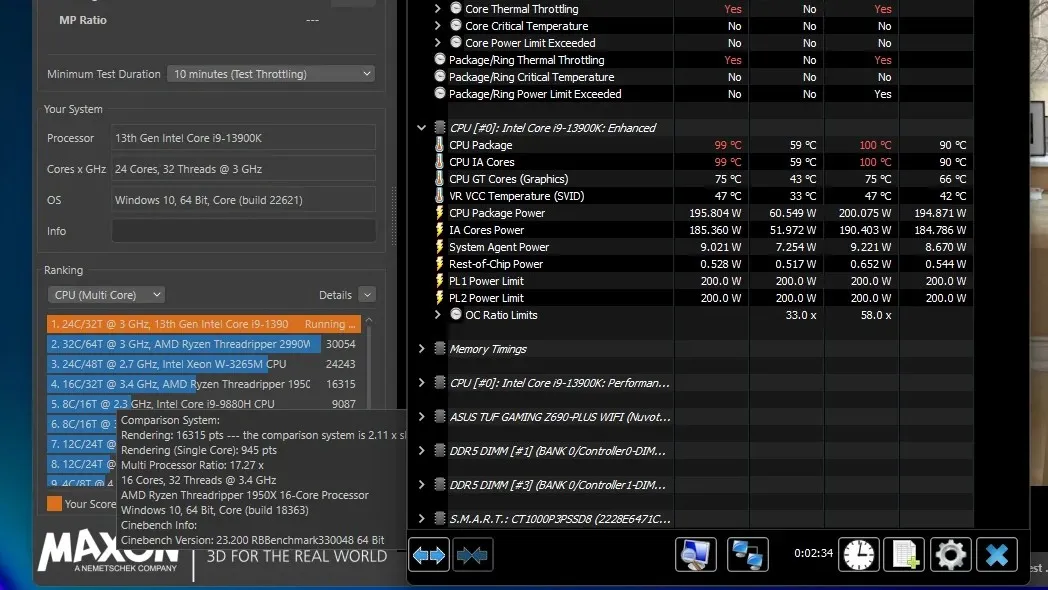The image size is (1048, 590).
Task: Click the shrink columns arrows icon
Action: point(473,554)
